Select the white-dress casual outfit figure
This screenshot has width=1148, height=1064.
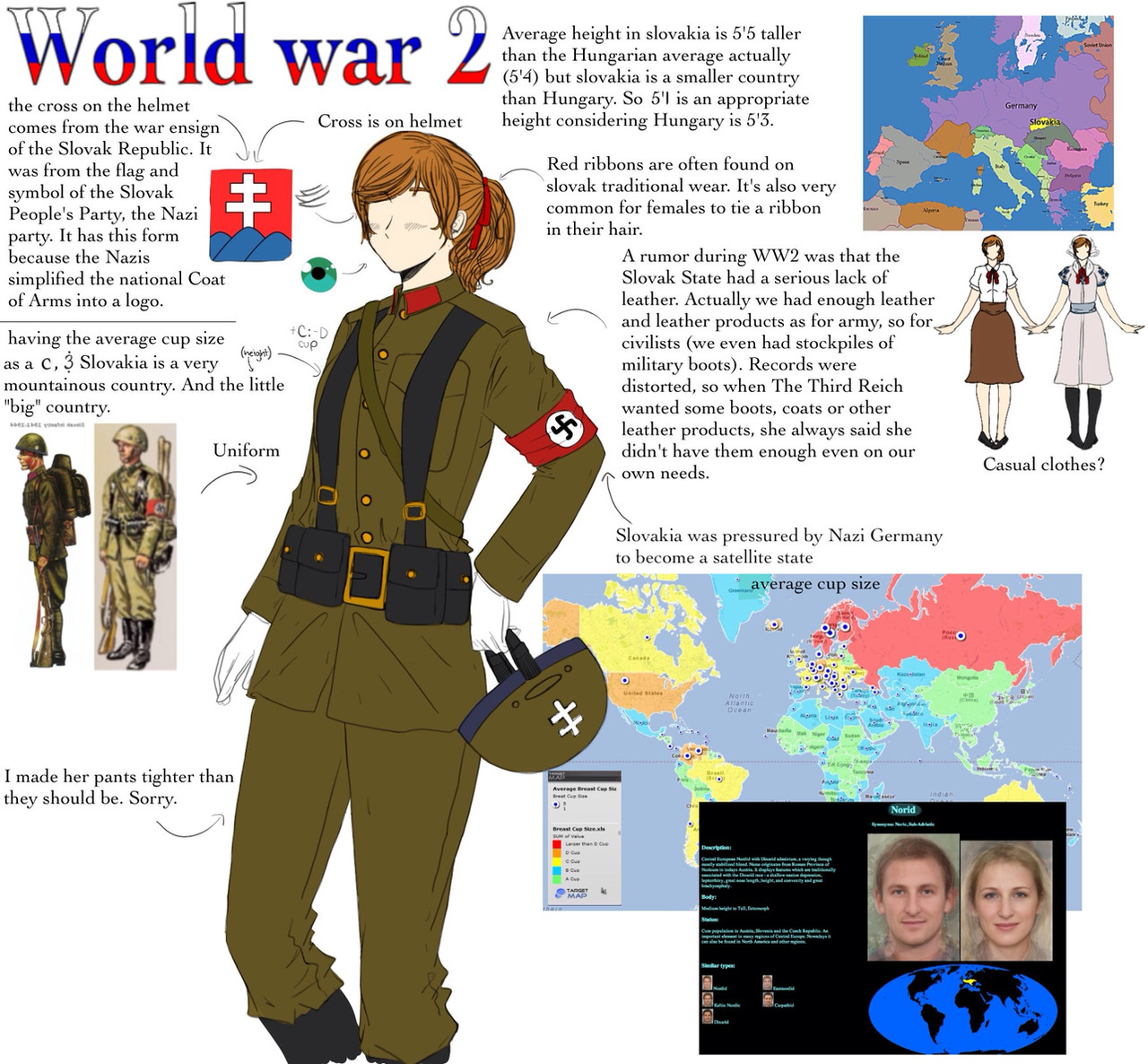(x=1084, y=341)
